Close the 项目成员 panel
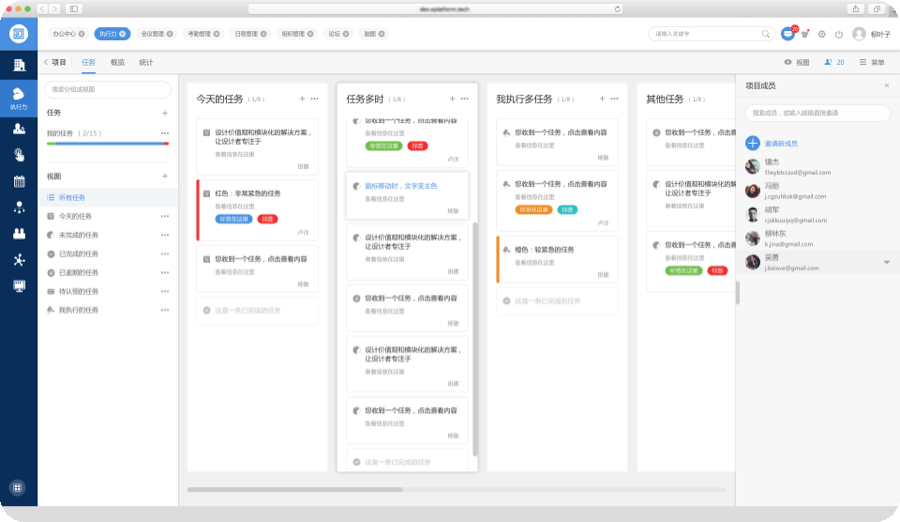 887,86
